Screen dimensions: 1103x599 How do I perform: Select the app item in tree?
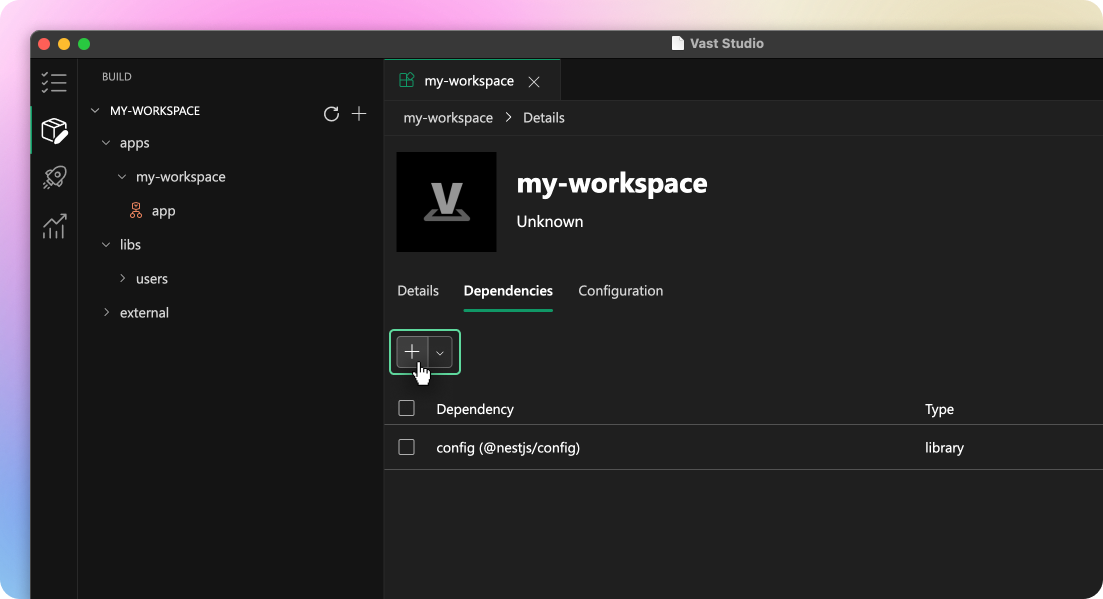tap(163, 211)
